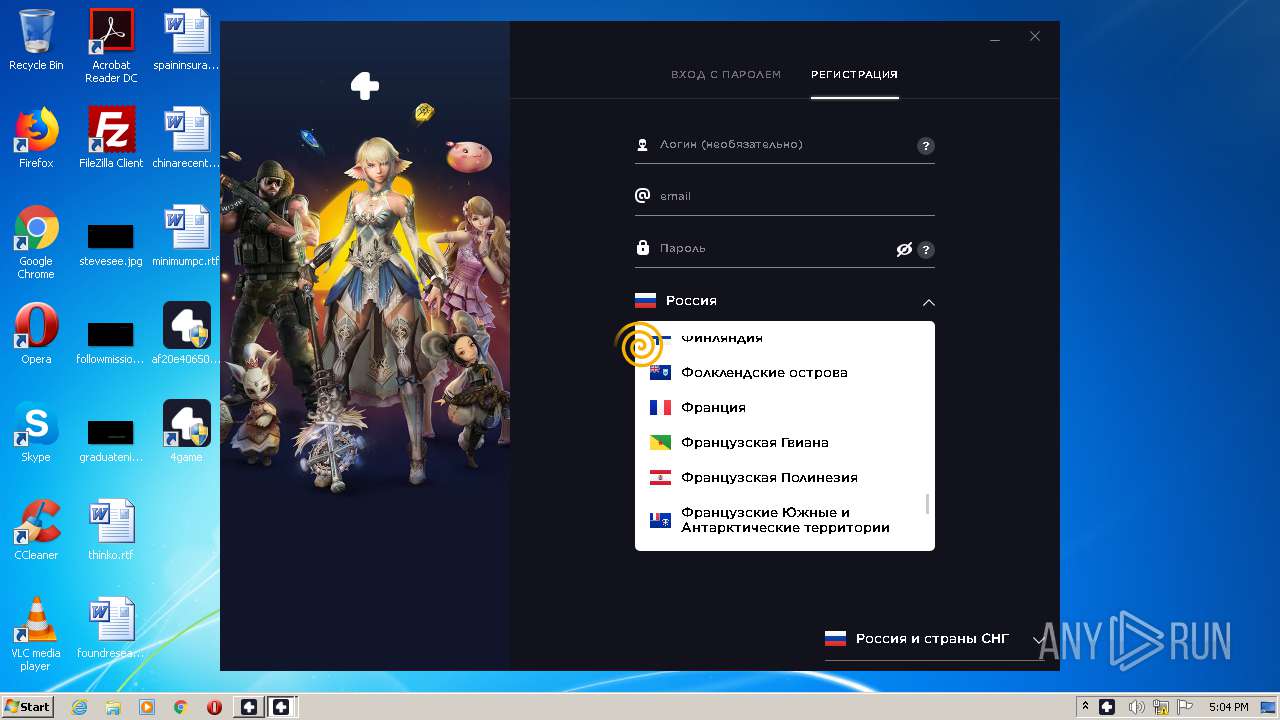Click the password field help question icon
Screen dimensions: 1280x720
pyautogui.click(x=926, y=250)
